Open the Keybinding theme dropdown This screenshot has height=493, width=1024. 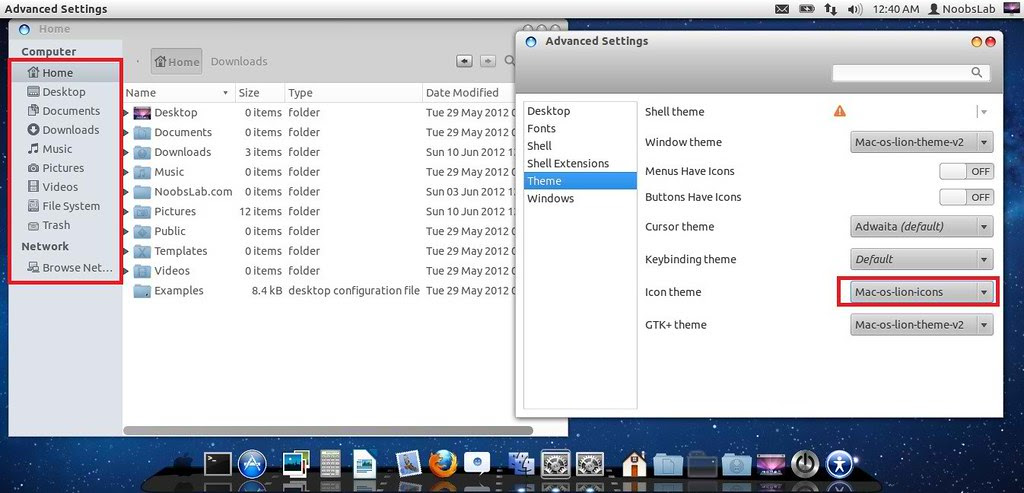point(921,259)
